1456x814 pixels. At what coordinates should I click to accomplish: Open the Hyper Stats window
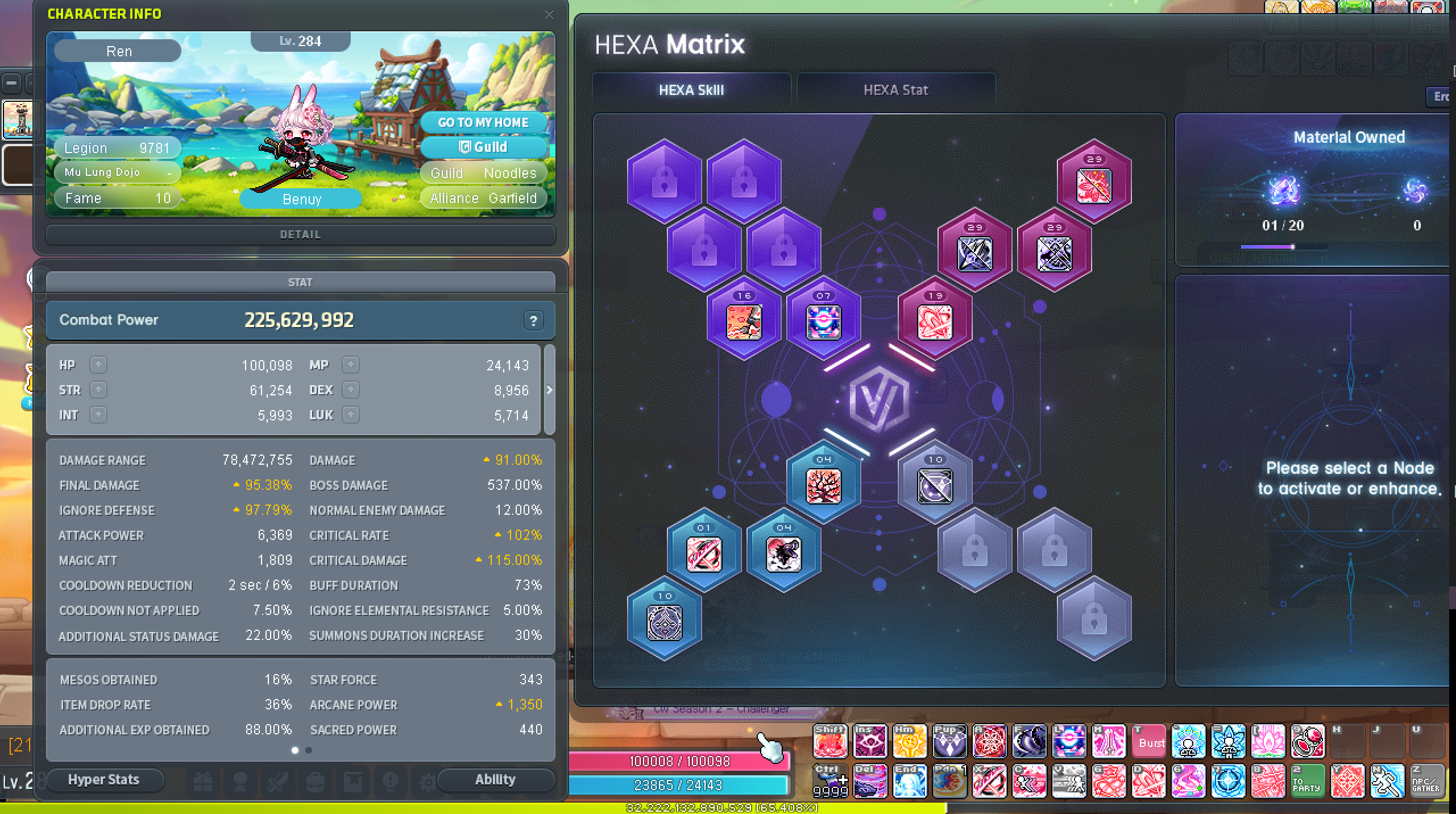pyautogui.click(x=104, y=779)
